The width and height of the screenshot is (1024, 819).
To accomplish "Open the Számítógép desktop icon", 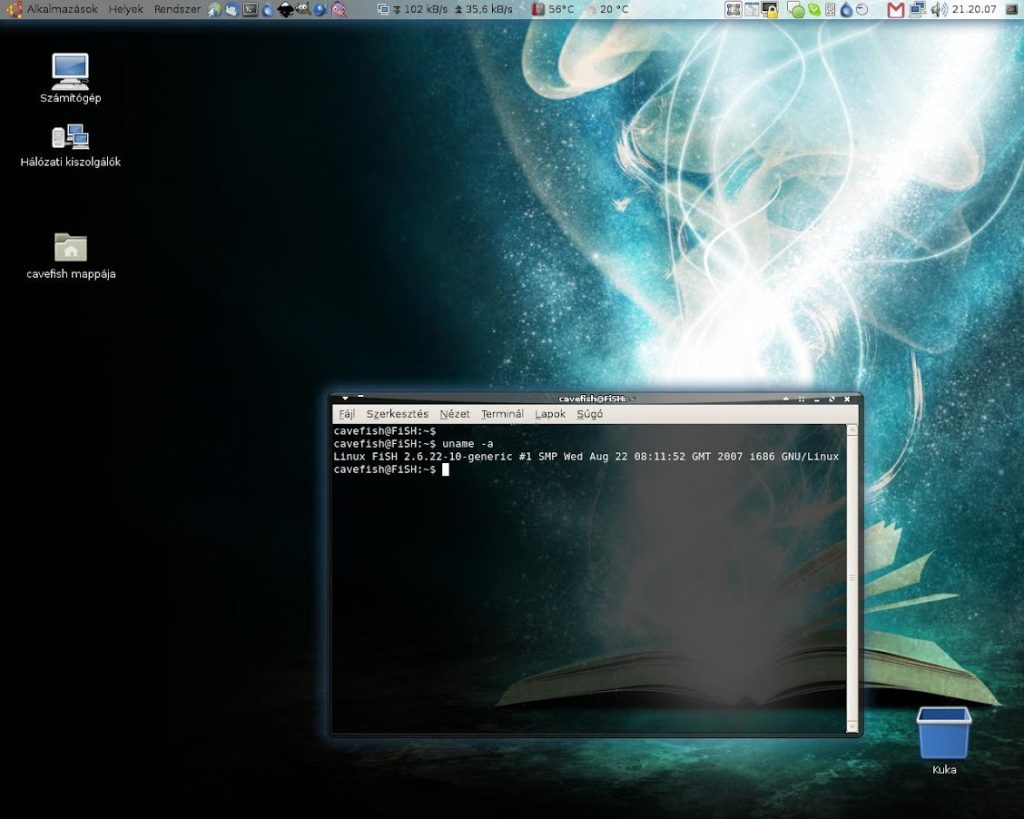I will click(70, 72).
